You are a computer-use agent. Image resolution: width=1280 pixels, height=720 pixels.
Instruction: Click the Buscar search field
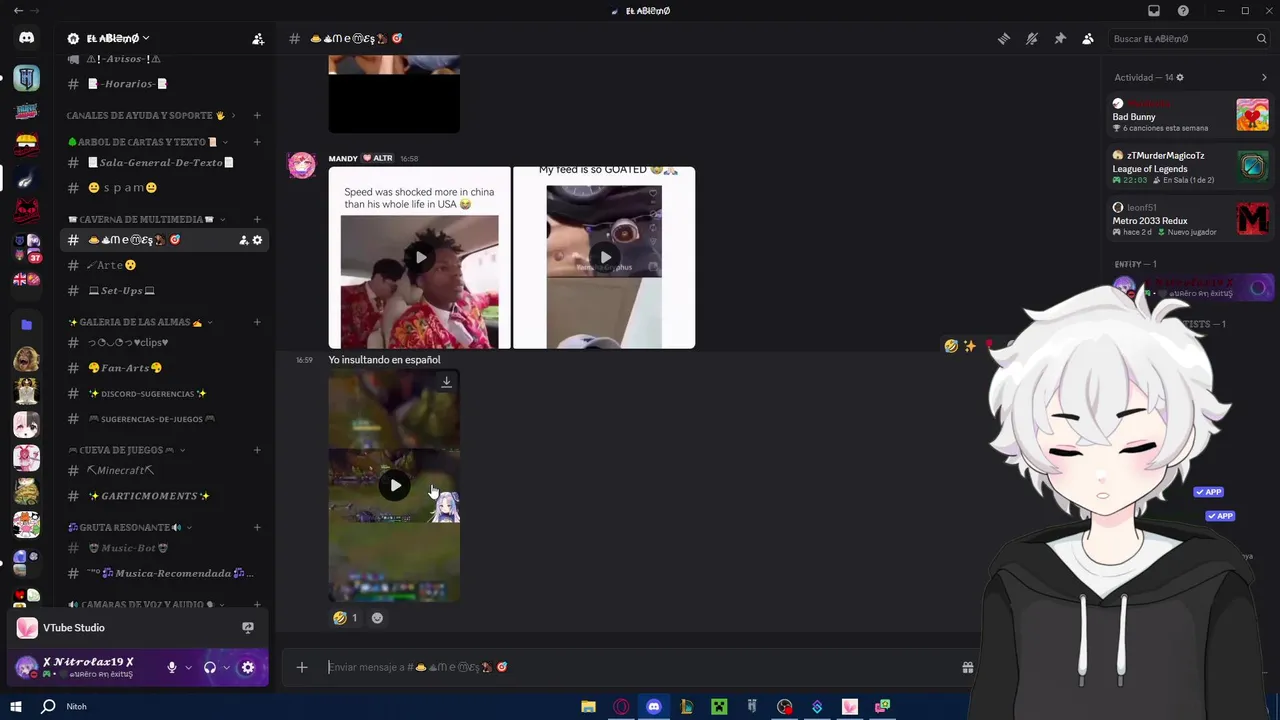pyautogui.click(x=1190, y=39)
